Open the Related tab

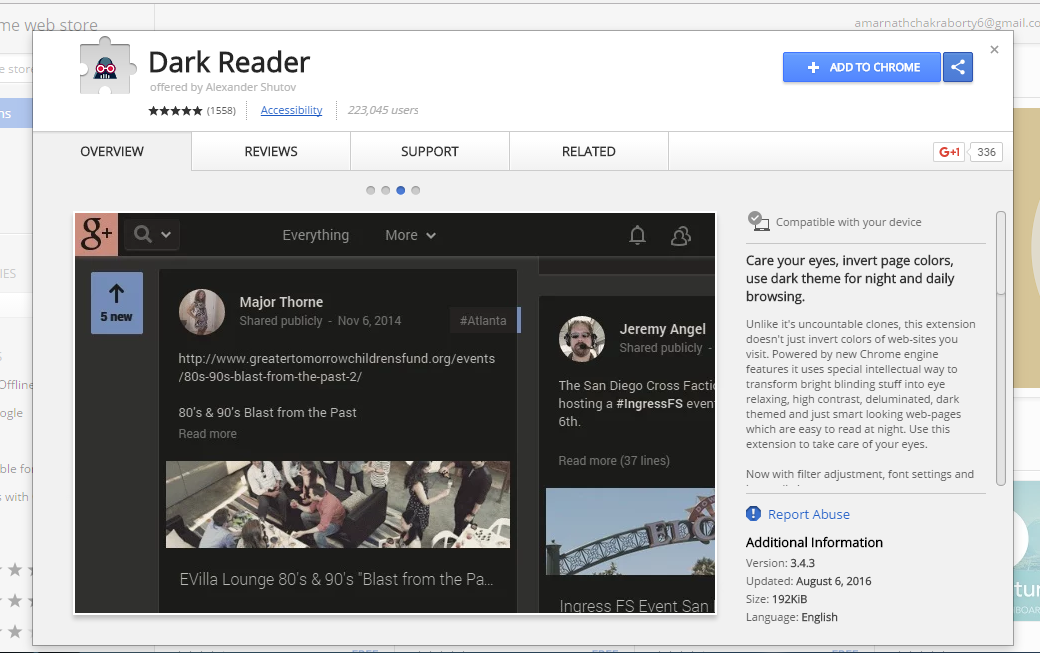point(589,151)
